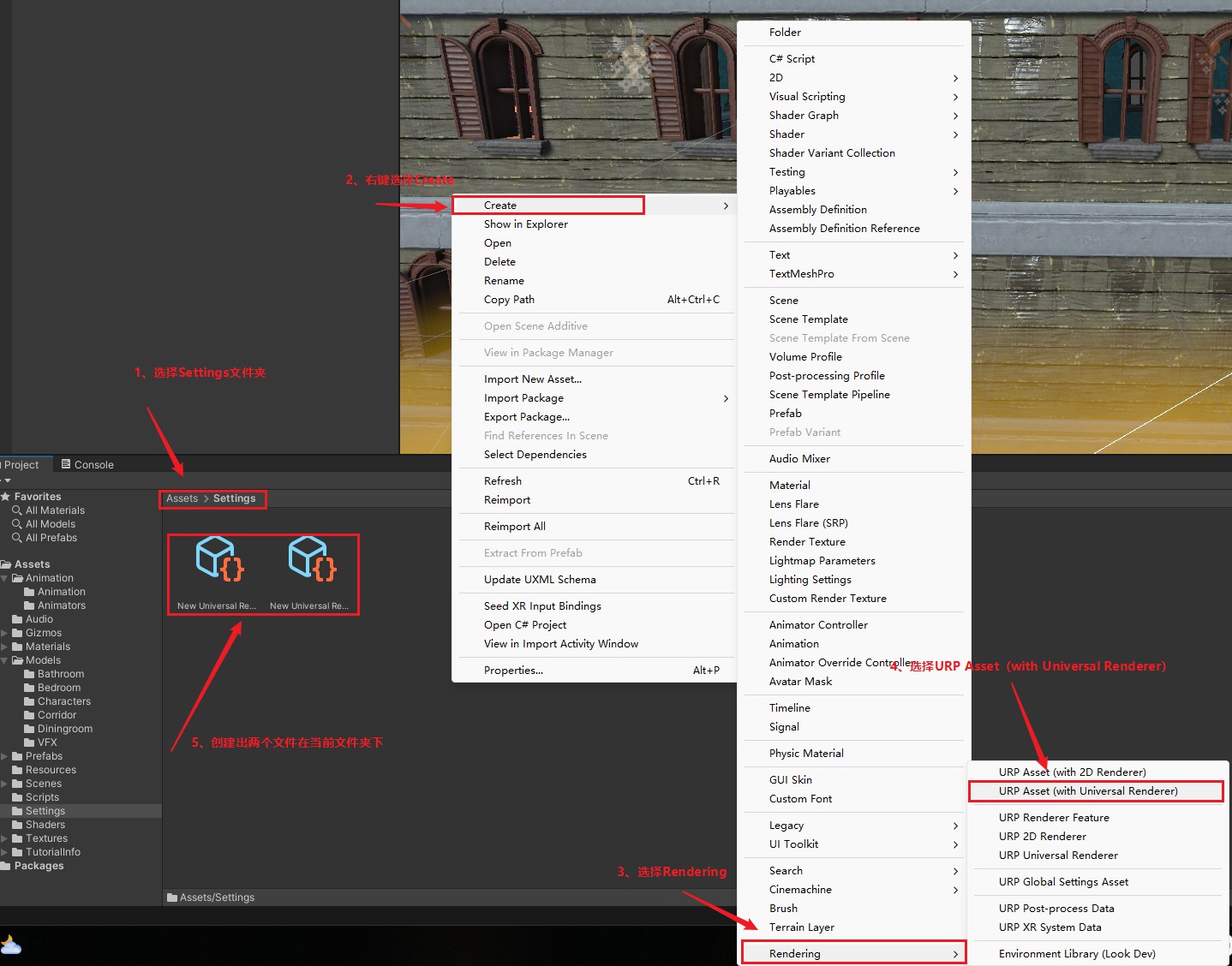This screenshot has width=1232, height=966.
Task: Expand the TutorialInfo folder tree node
Action: (x=5, y=852)
